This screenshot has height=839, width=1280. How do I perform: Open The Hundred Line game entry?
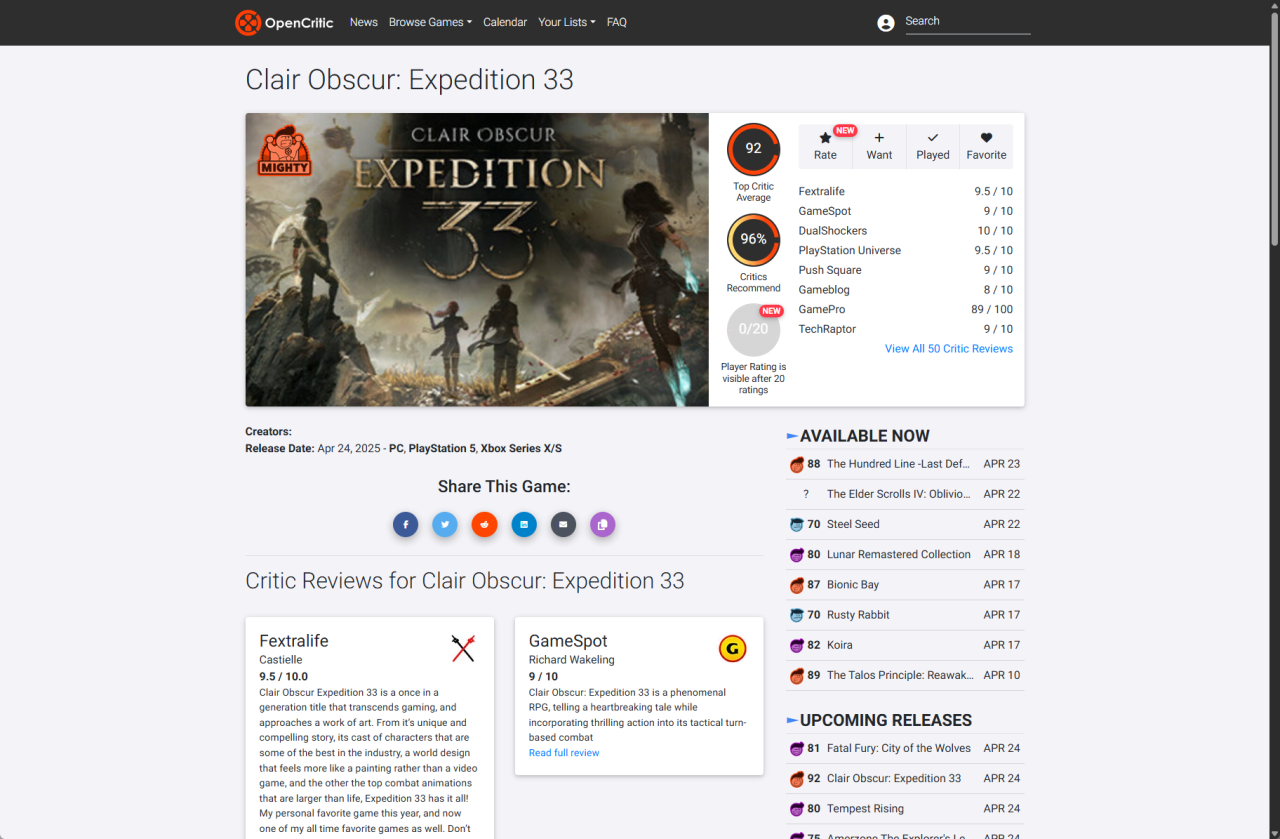pyautogui.click(x=899, y=464)
